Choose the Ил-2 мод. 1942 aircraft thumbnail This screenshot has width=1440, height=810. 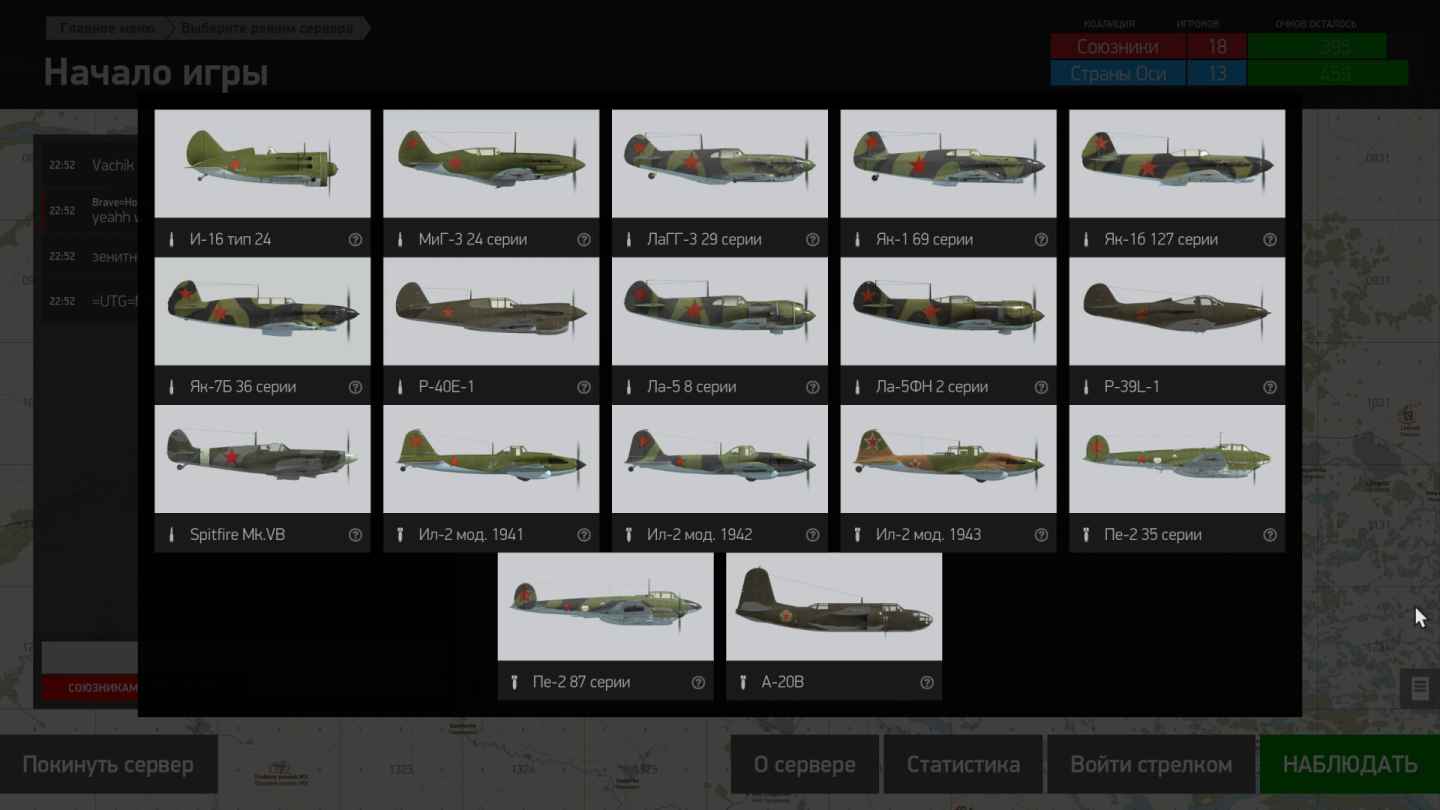pyautogui.click(x=720, y=459)
